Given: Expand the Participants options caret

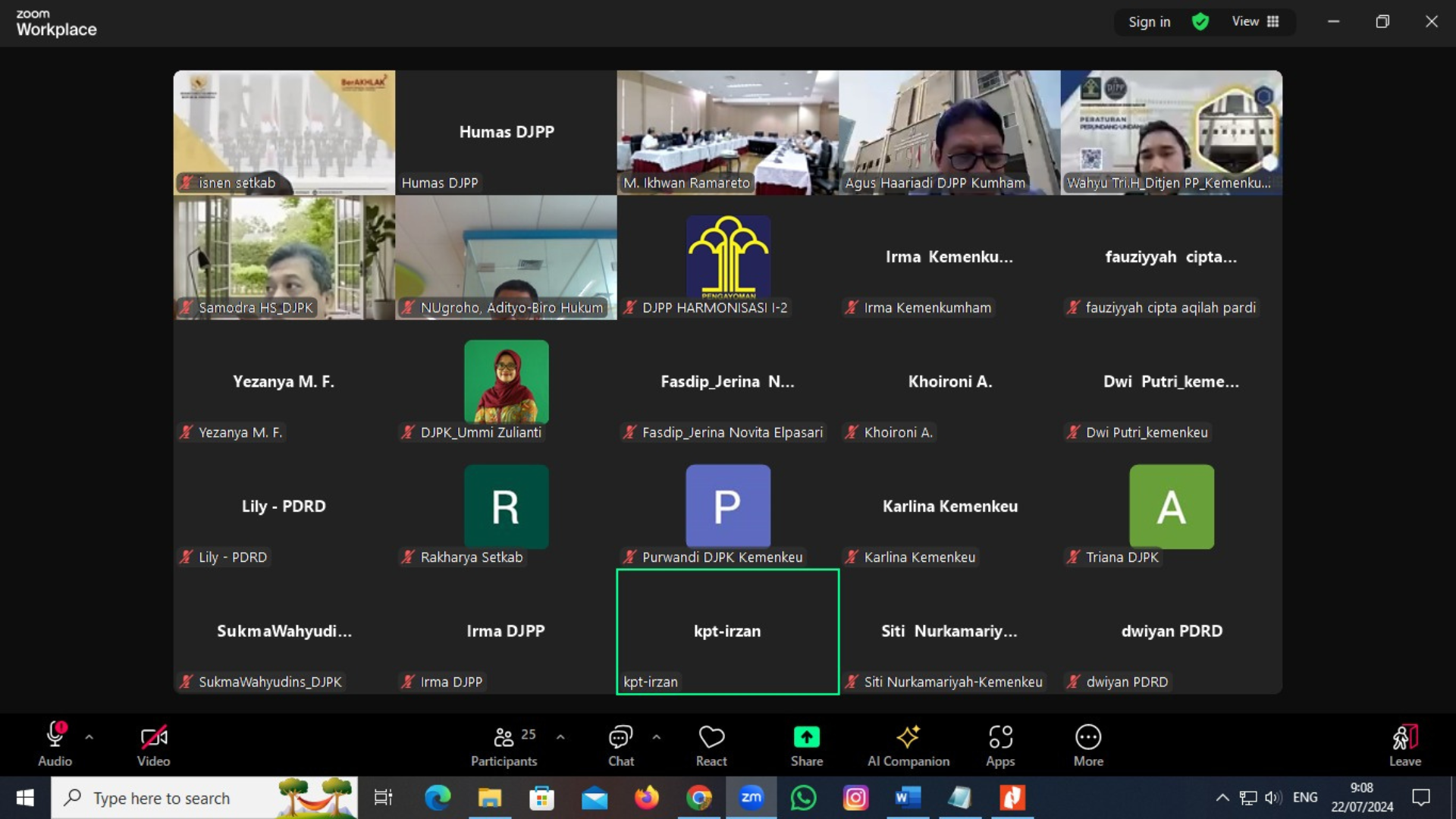Looking at the screenshot, I should pyautogui.click(x=560, y=736).
